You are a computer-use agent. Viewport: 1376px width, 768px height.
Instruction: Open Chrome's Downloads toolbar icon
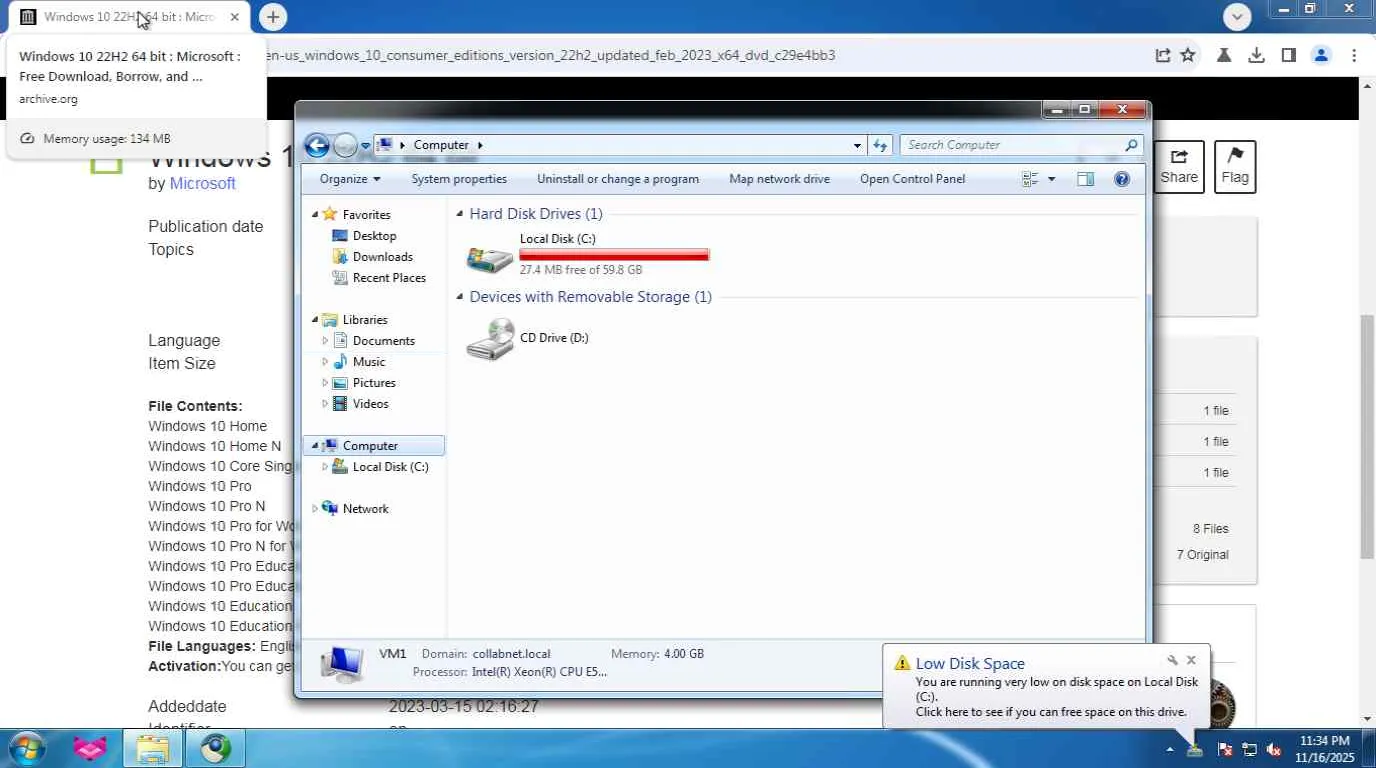click(x=1257, y=56)
